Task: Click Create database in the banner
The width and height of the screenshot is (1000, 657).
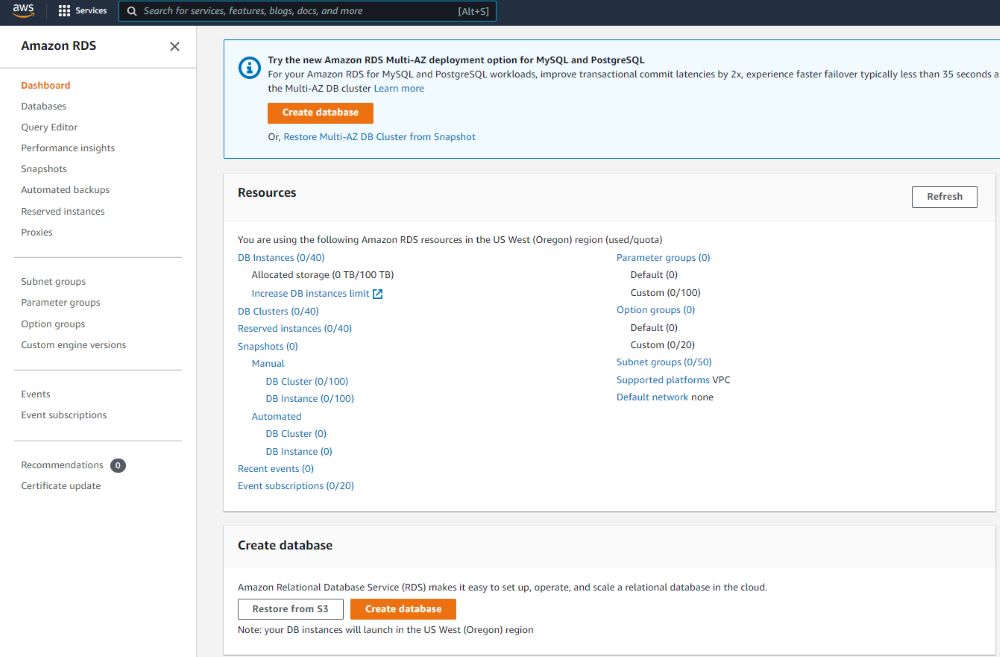Action: tap(320, 113)
